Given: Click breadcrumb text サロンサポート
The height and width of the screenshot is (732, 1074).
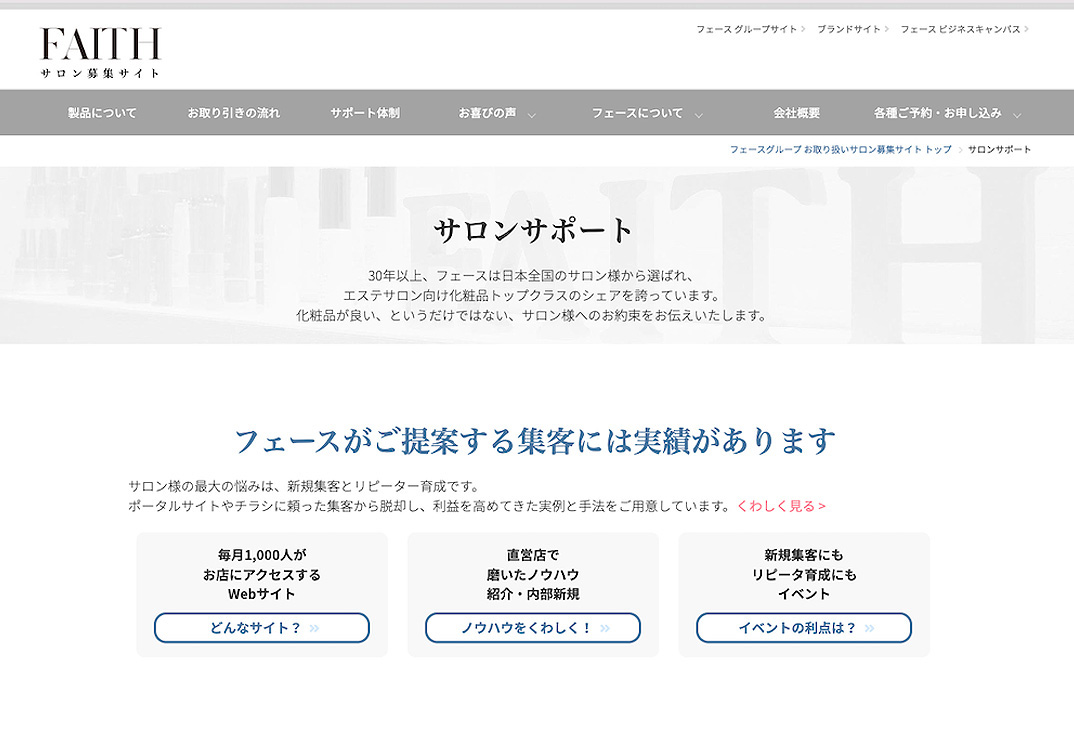Looking at the screenshot, I should (x=999, y=149).
